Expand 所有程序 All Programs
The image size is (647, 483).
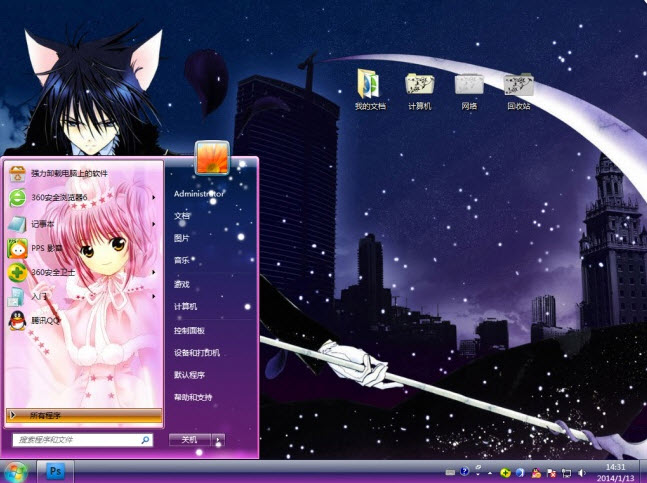click(84, 415)
